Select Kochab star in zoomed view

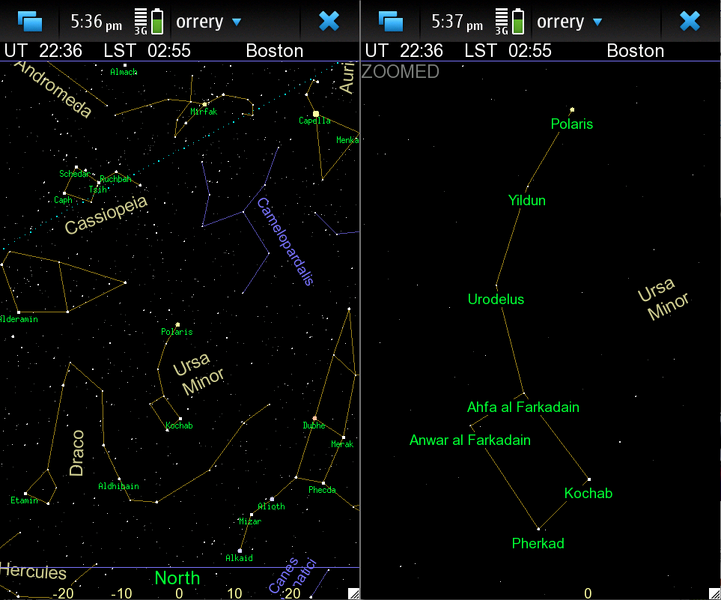(x=589, y=480)
